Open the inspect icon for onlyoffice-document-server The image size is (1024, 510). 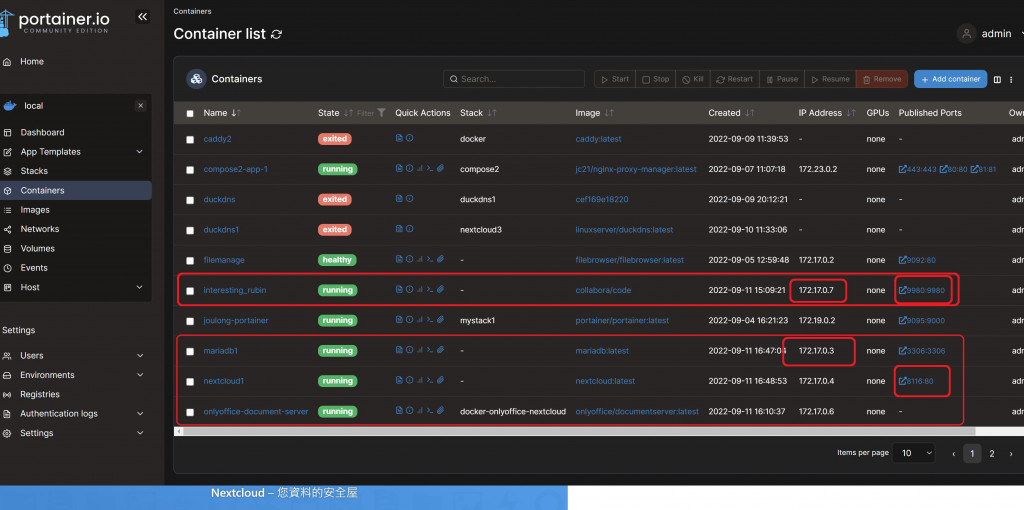[x=409, y=411]
